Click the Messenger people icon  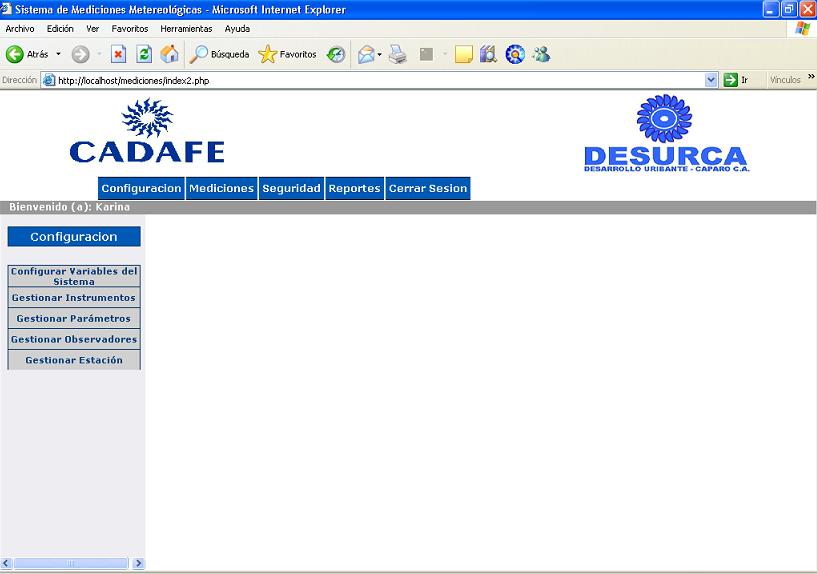tap(541, 54)
